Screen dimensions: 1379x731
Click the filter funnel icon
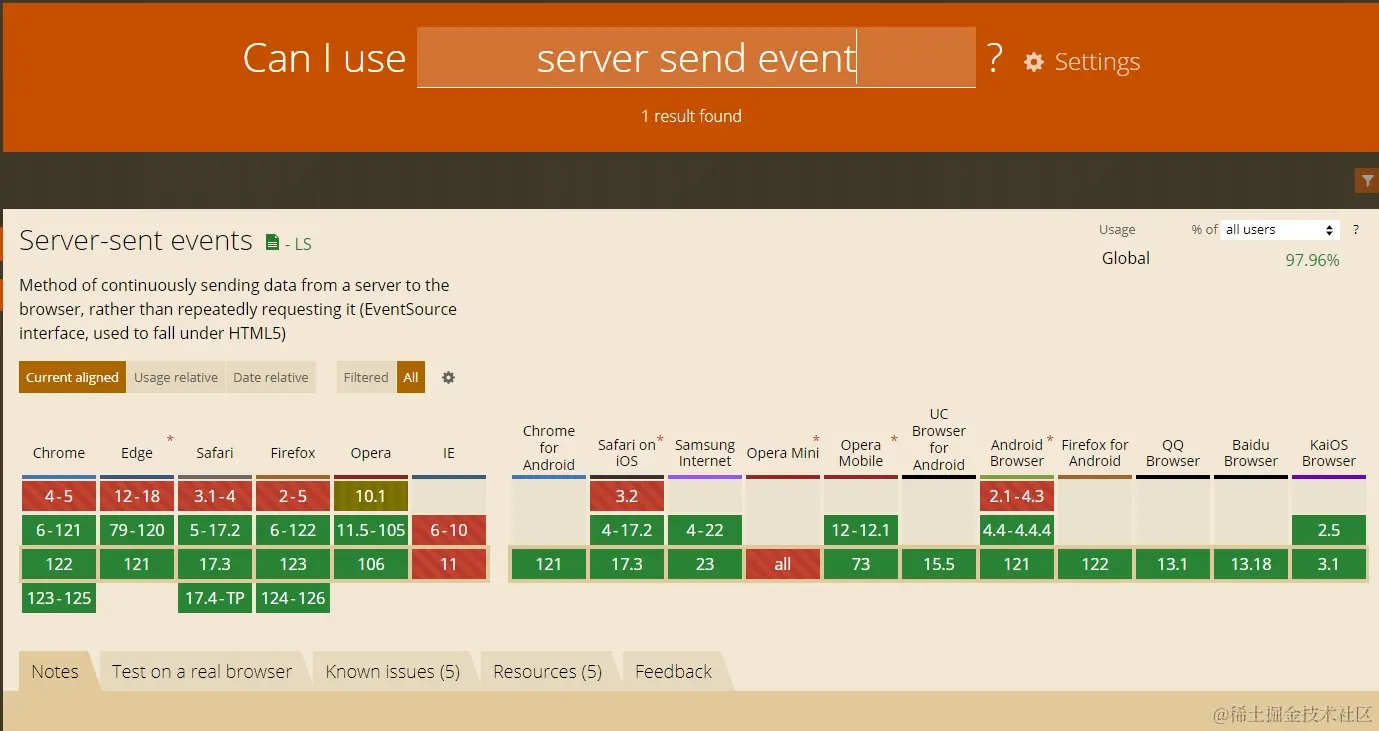point(1366,181)
